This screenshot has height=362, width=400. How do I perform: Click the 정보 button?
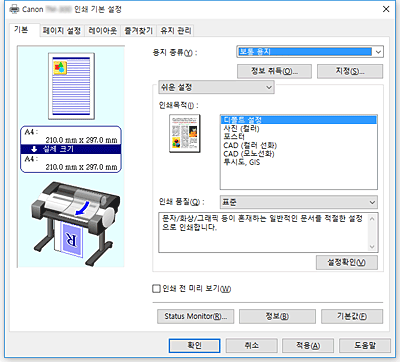(277, 316)
